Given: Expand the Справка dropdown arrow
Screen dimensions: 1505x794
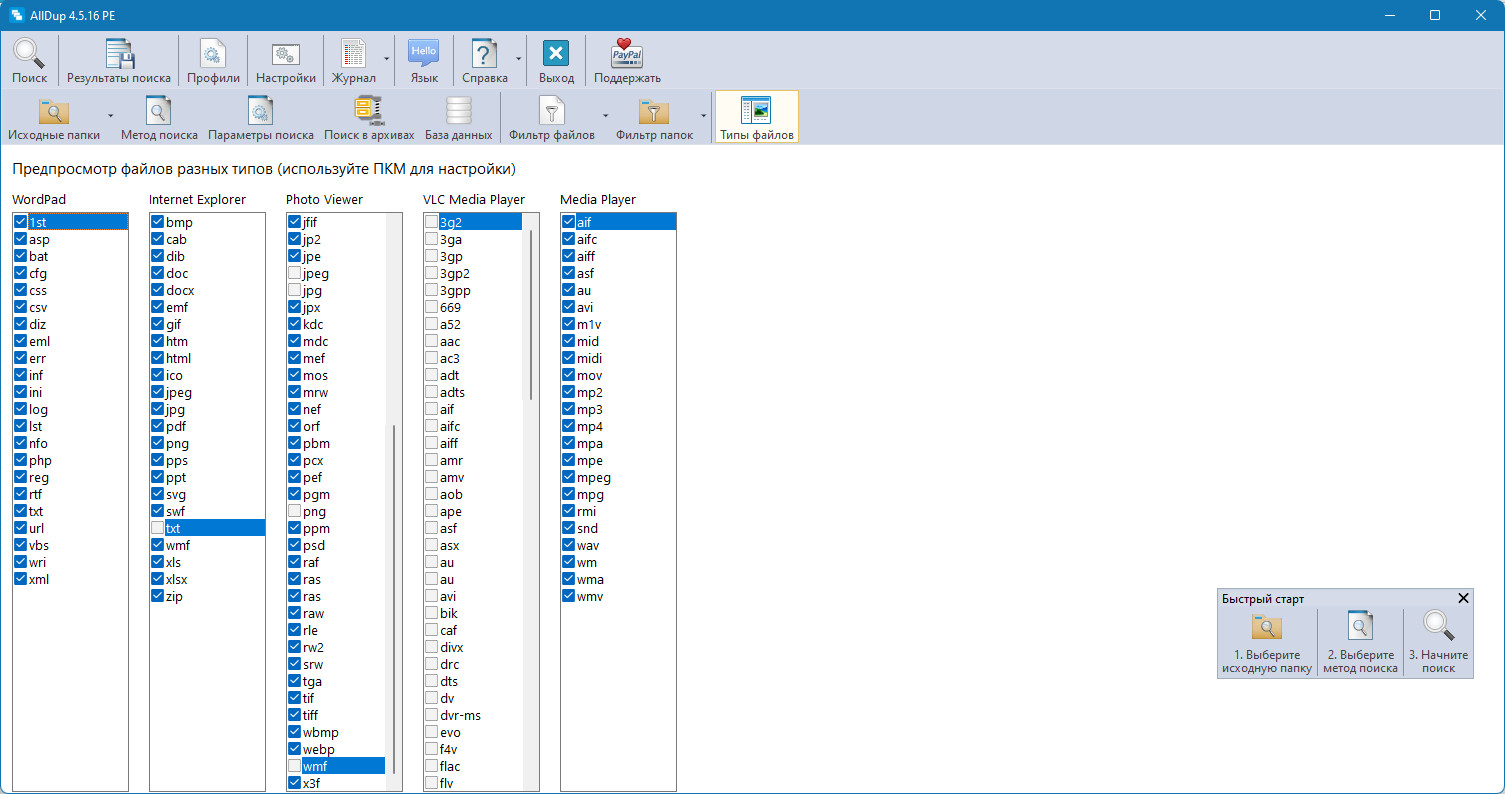Looking at the screenshot, I should coord(518,60).
